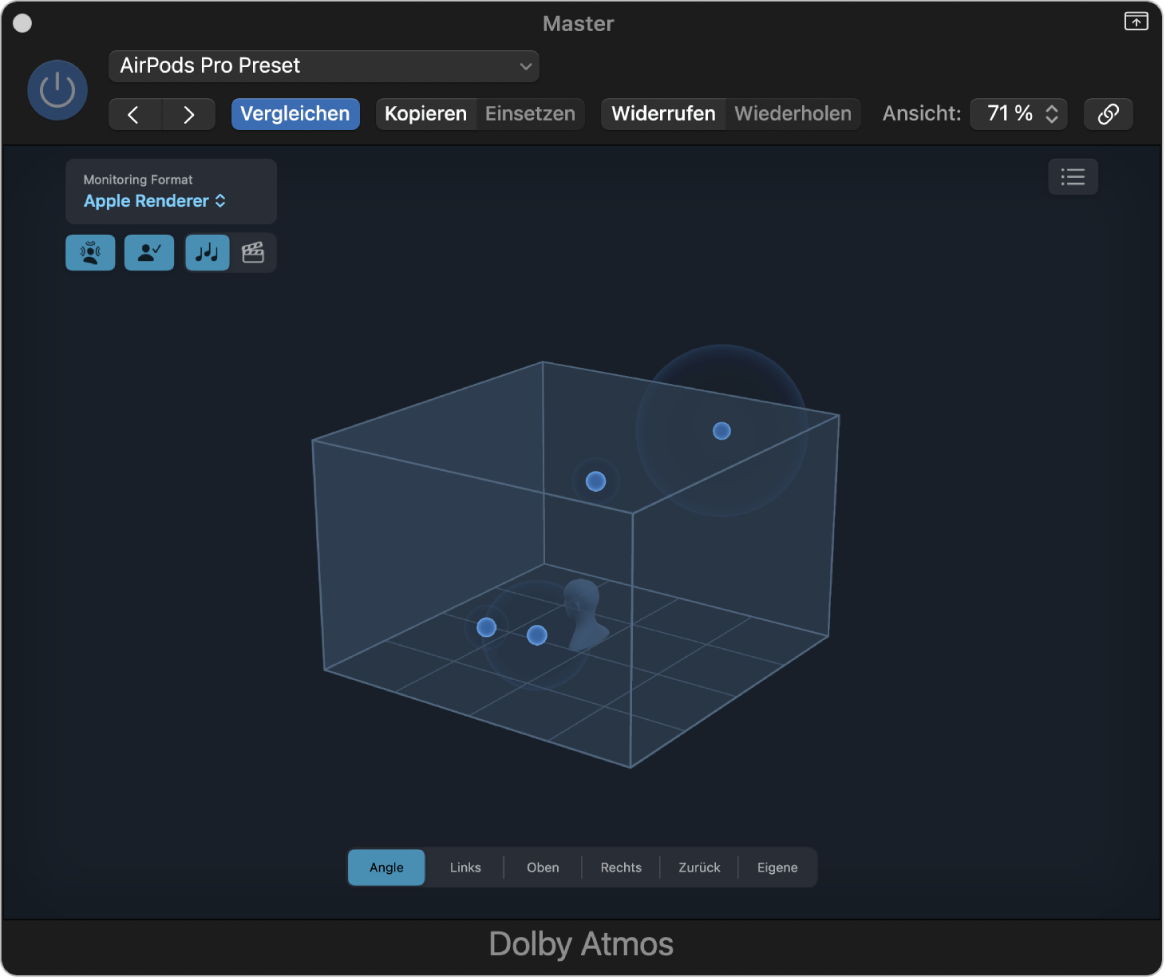Enable the movie clapperboard test sound

[253, 252]
